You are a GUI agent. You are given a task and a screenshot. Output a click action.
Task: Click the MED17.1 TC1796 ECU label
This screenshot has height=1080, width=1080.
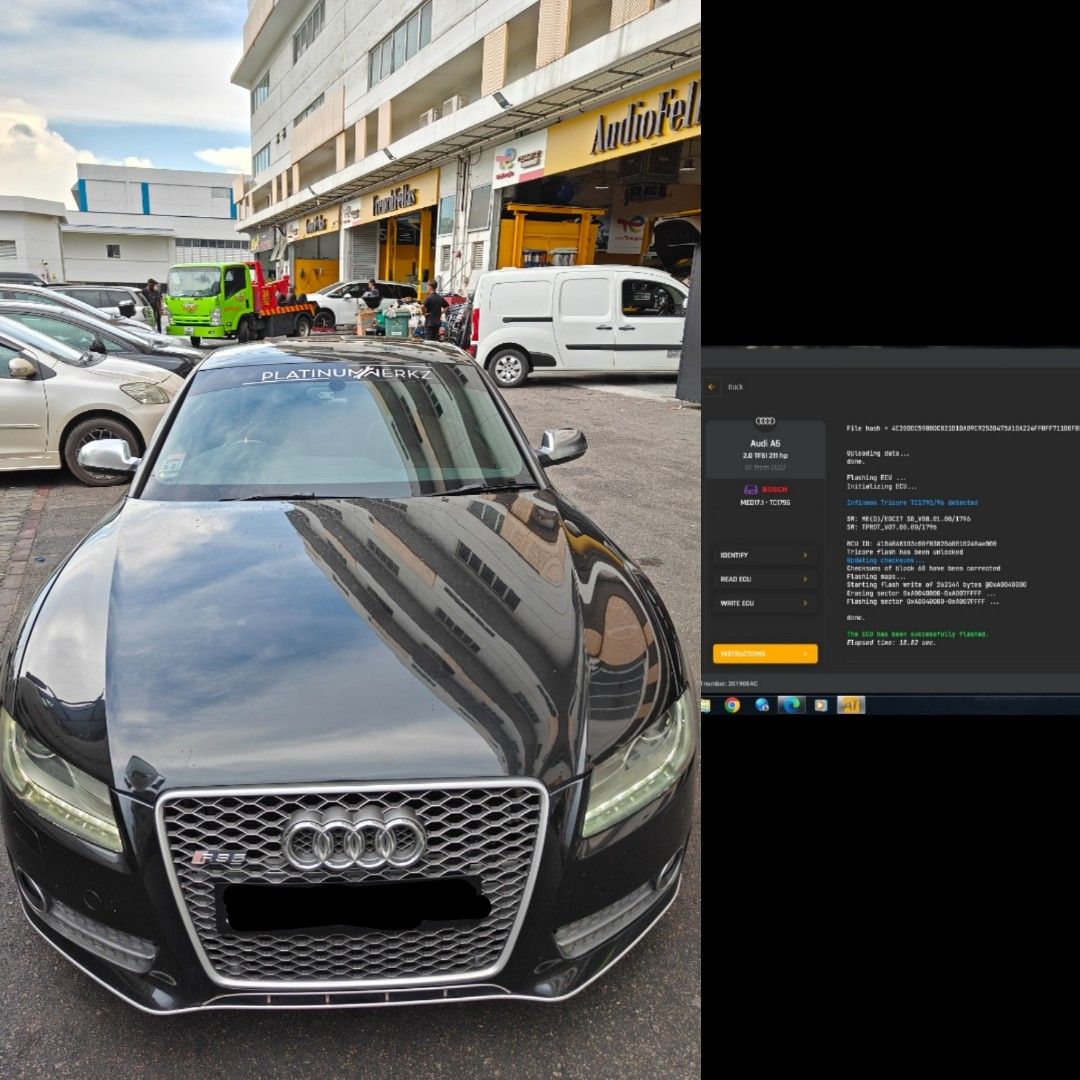pyautogui.click(x=765, y=503)
